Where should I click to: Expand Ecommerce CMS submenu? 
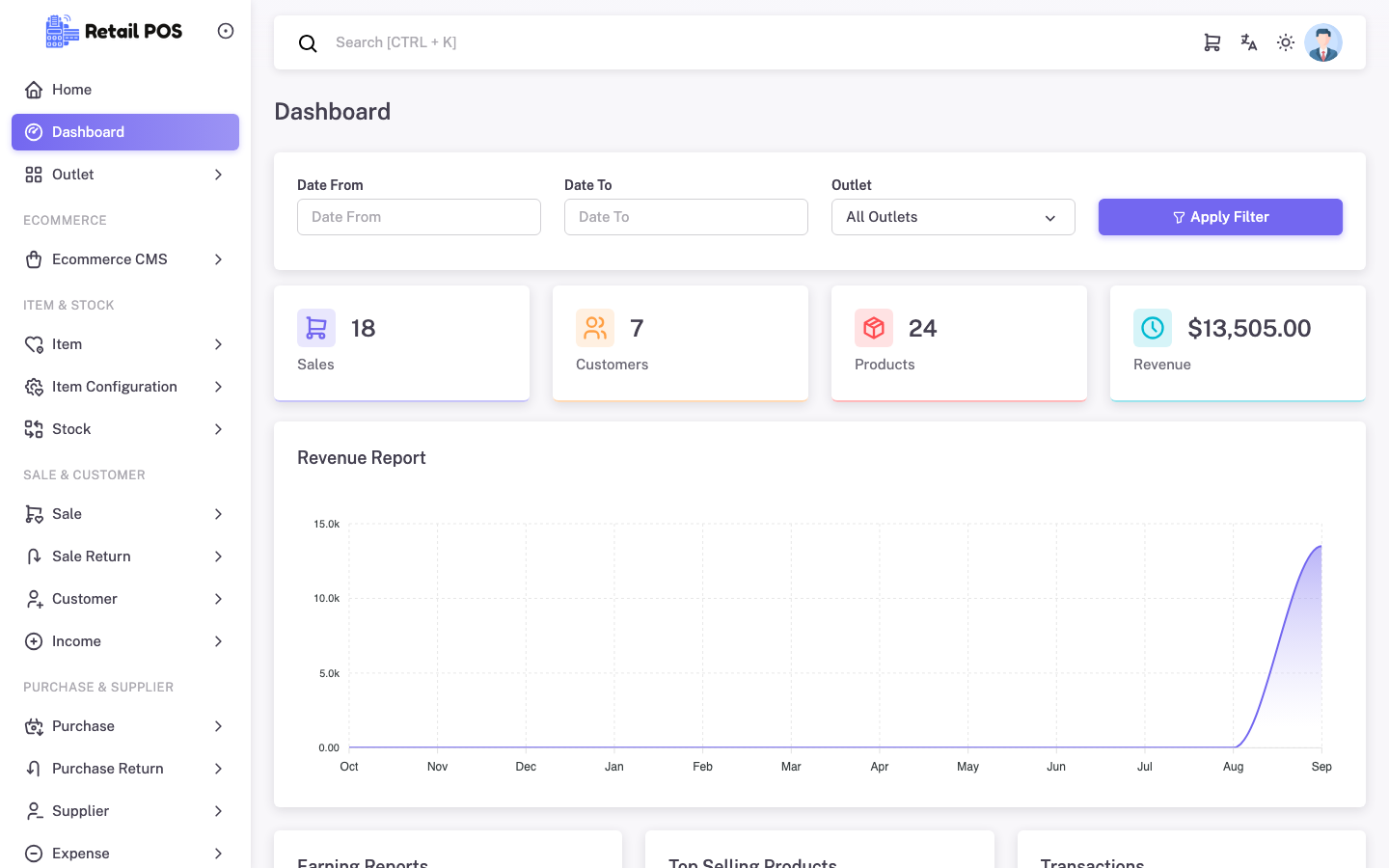[x=125, y=259]
